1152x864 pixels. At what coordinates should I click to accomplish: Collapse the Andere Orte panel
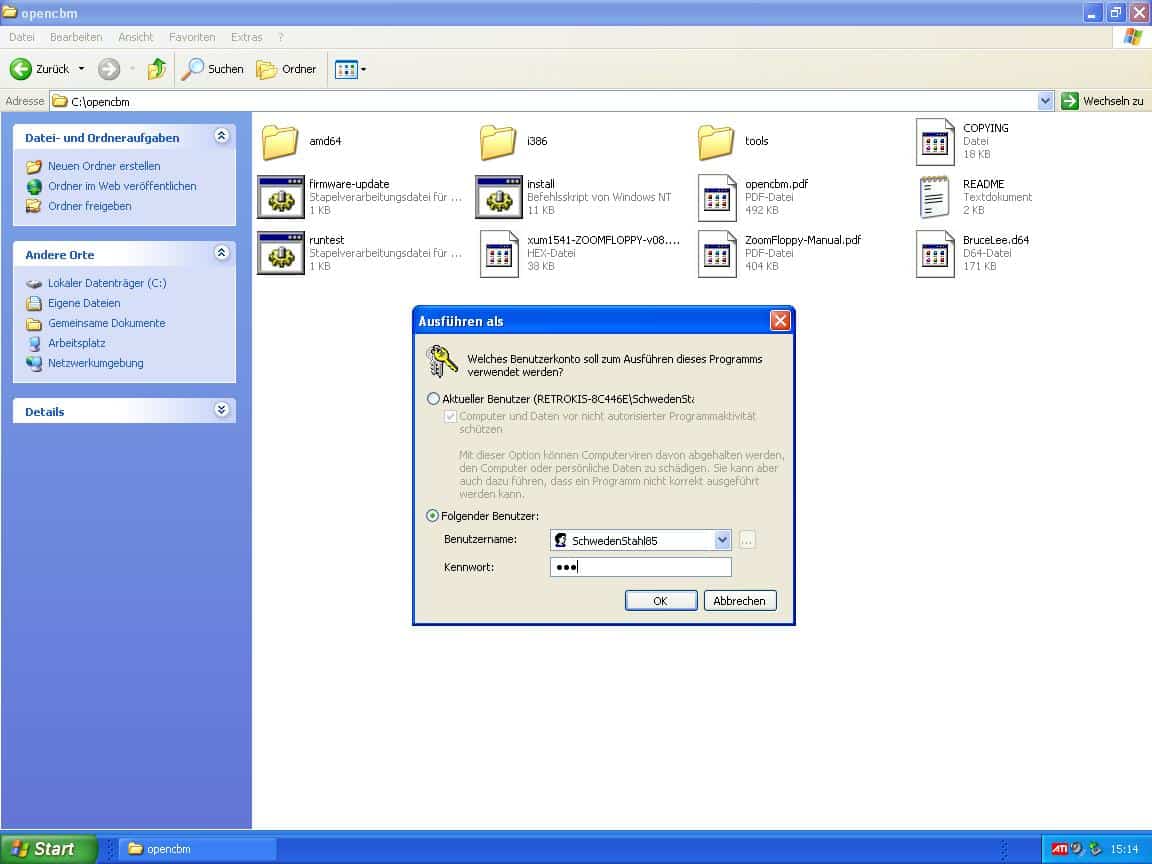pos(221,253)
